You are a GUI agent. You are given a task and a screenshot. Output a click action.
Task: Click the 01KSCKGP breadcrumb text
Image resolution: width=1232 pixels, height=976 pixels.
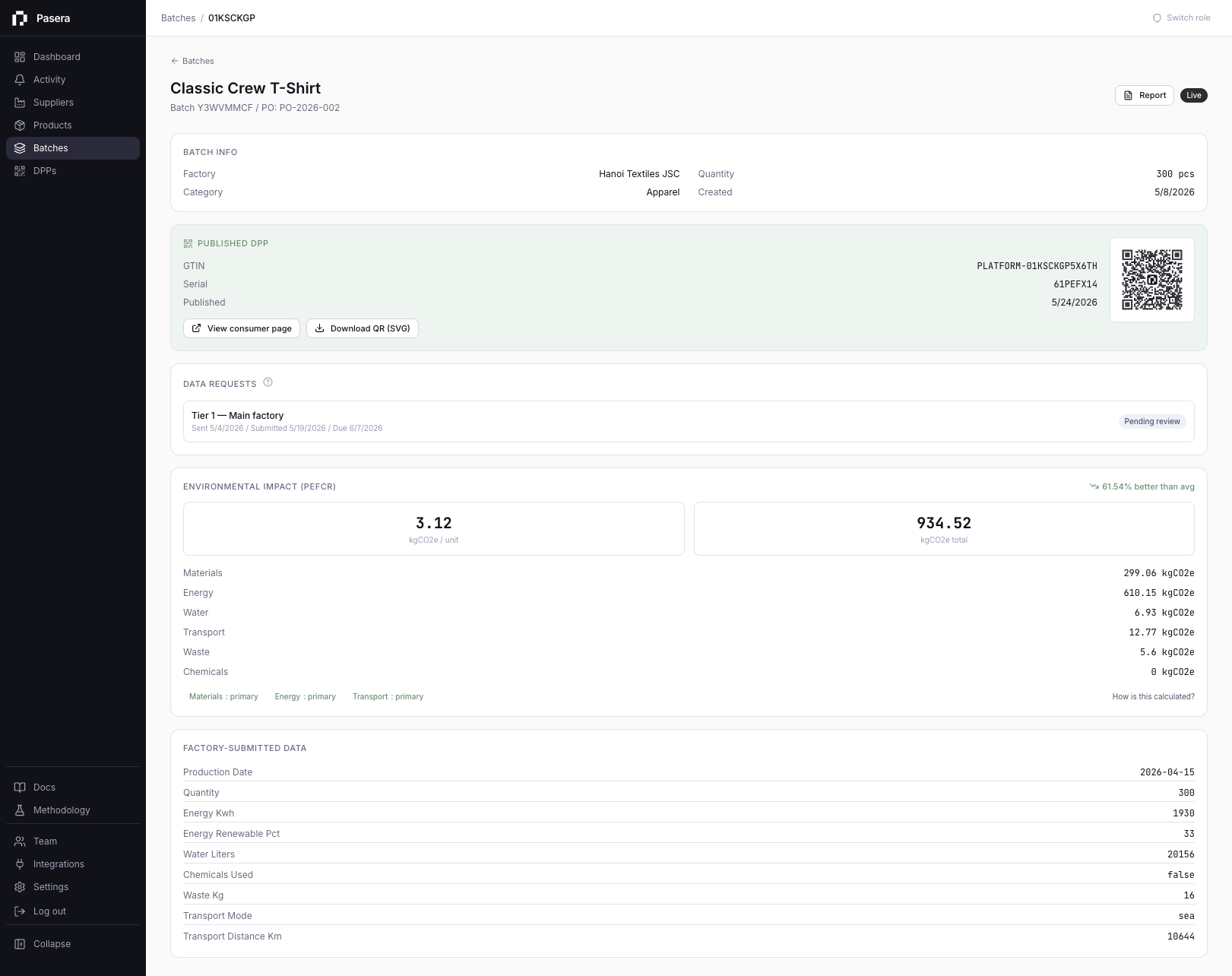coord(232,18)
